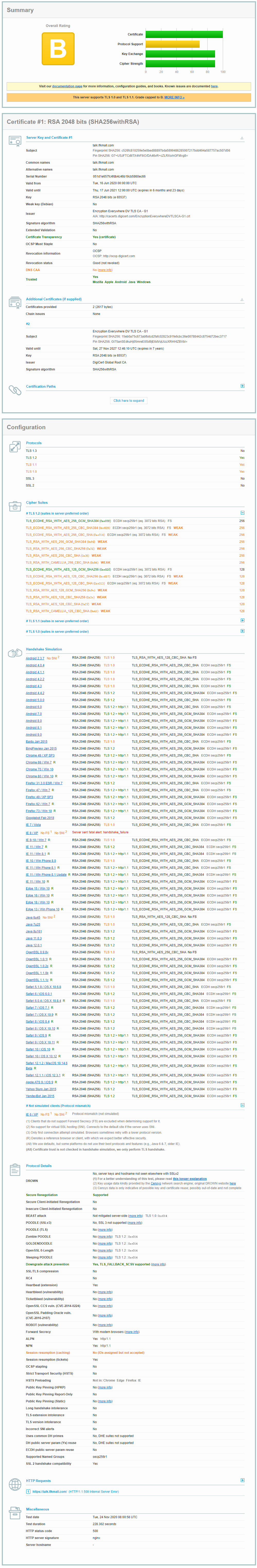Image resolution: width=257 pixels, height=1568 pixels.
Task: Open Zombie POODLE more info link
Action: (105, 1237)
